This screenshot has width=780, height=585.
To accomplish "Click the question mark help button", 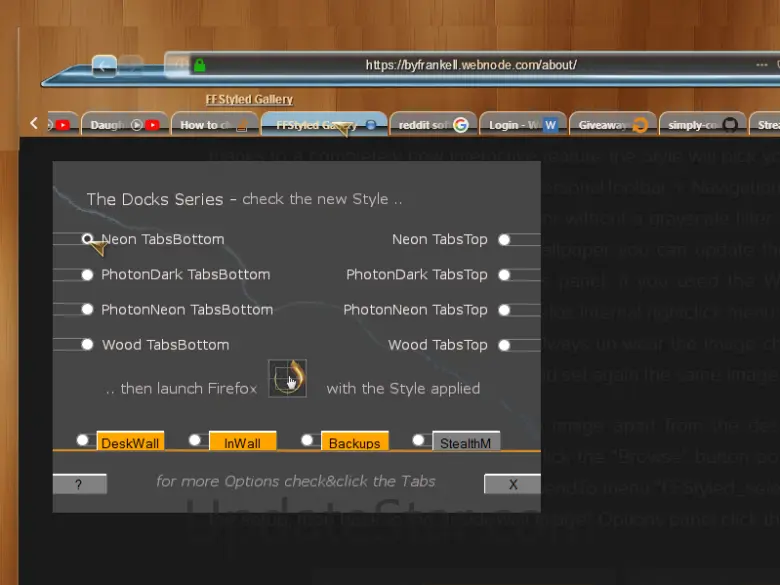I will 80,484.
